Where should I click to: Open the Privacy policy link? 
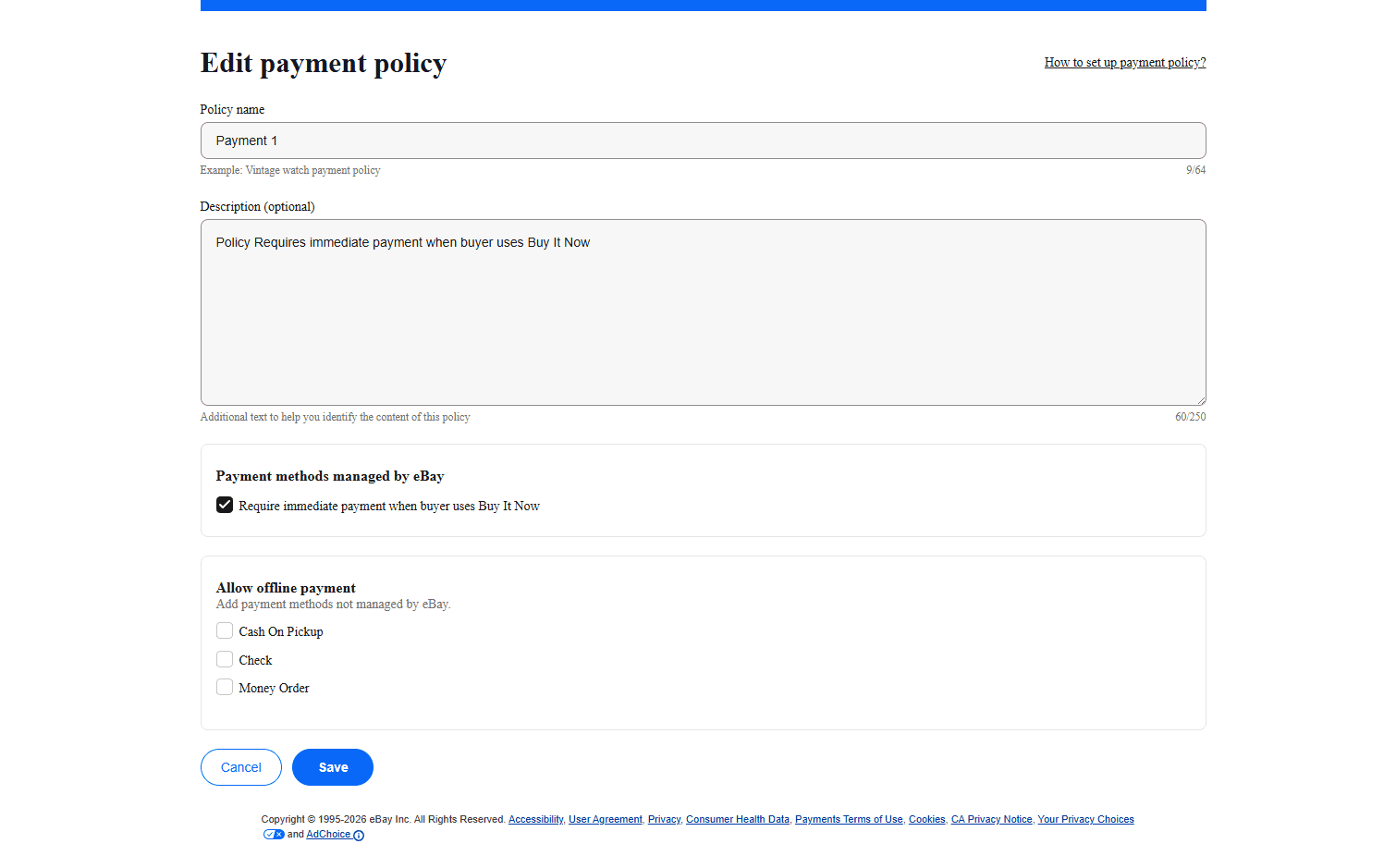click(x=664, y=819)
